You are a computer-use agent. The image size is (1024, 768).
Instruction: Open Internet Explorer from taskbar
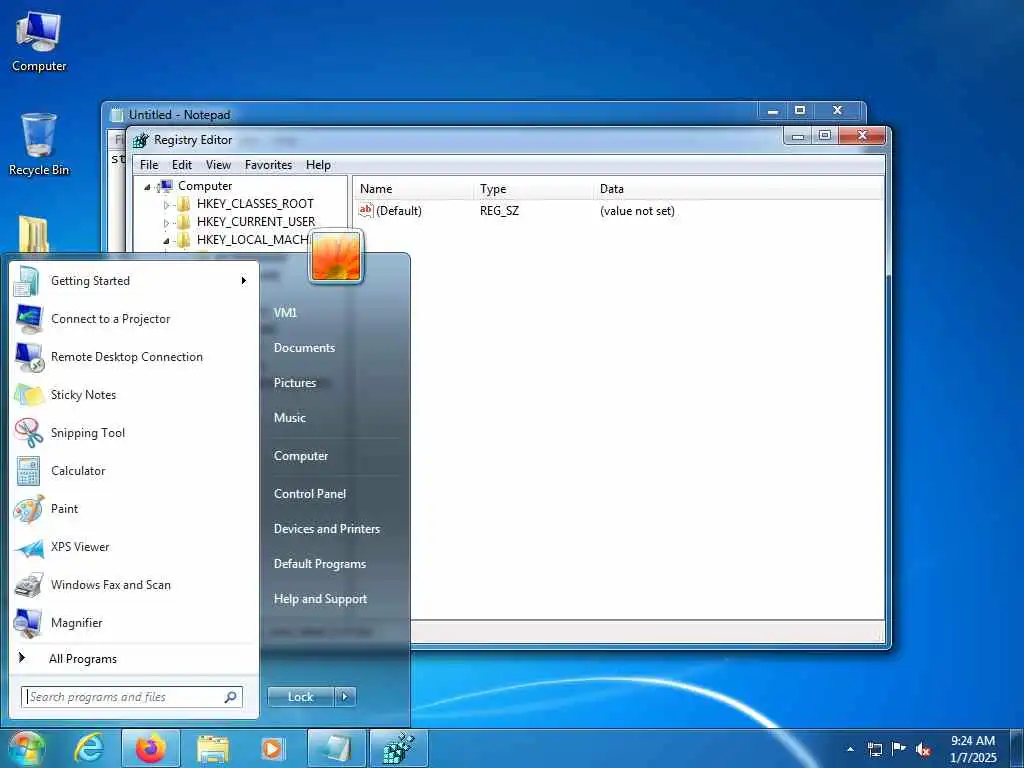point(89,748)
